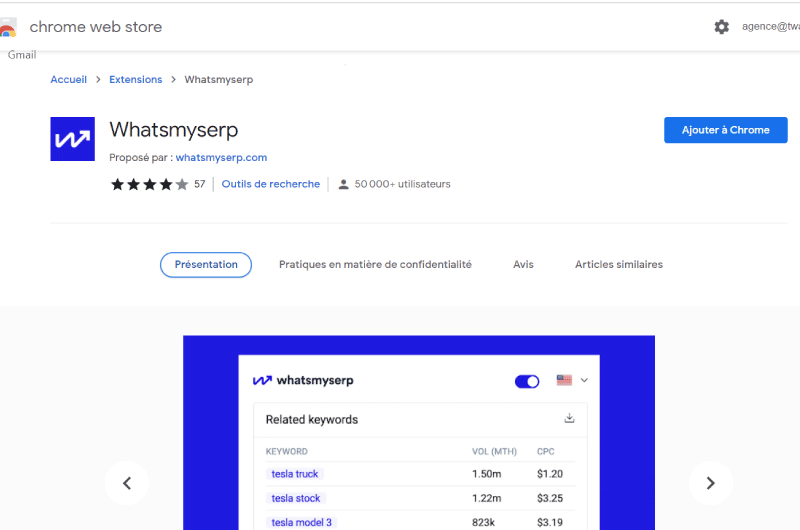Open the Articles similaires tab
The image size is (800, 530).
[x=619, y=265]
